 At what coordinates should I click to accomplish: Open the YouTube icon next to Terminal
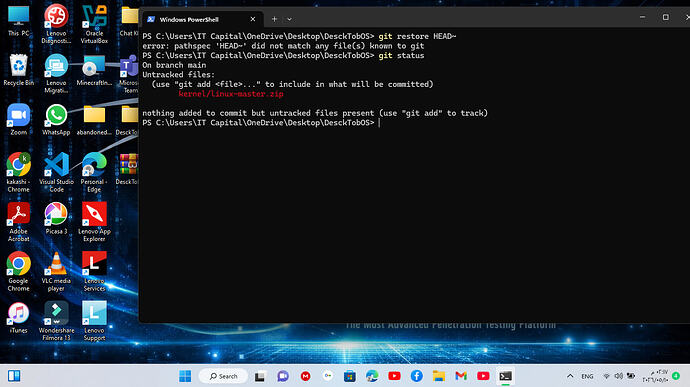[x=483, y=376]
